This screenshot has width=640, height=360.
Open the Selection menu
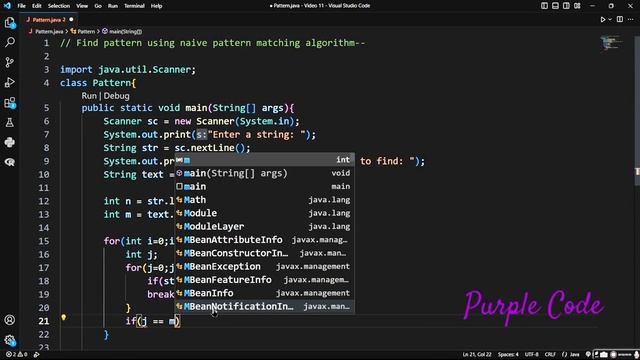pyautogui.click(x=59, y=6)
